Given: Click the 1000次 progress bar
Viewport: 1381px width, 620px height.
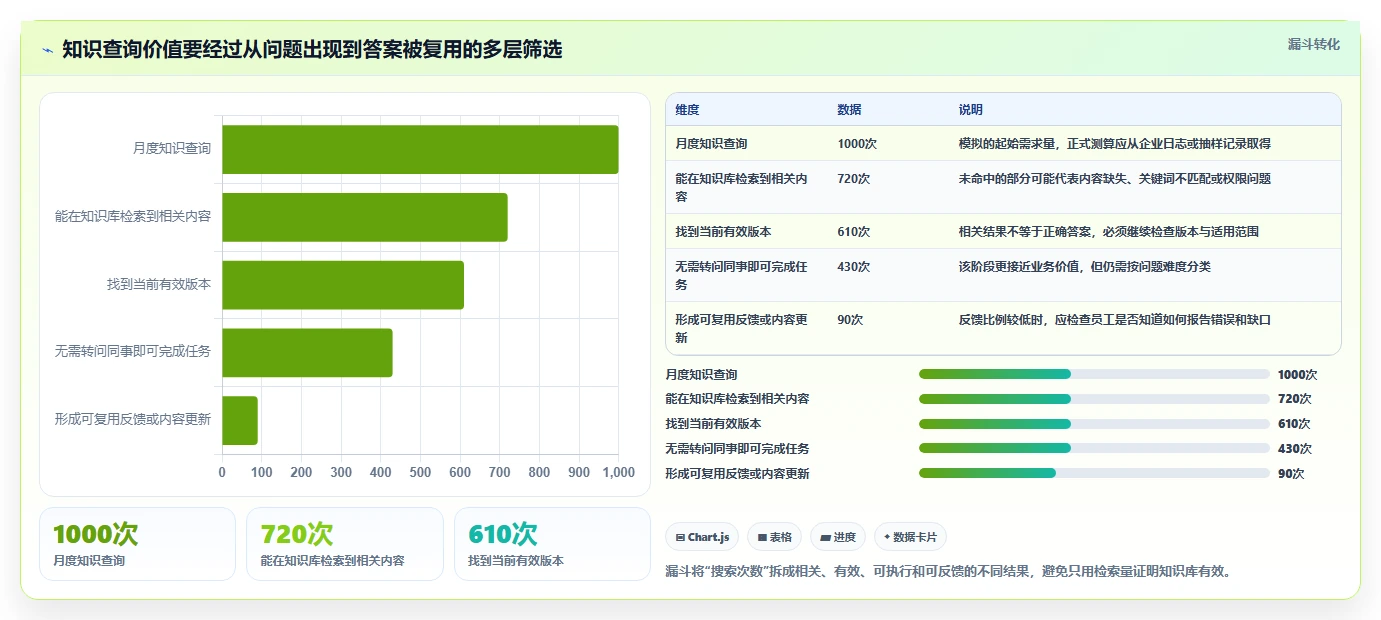Looking at the screenshot, I should pos(1094,374).
